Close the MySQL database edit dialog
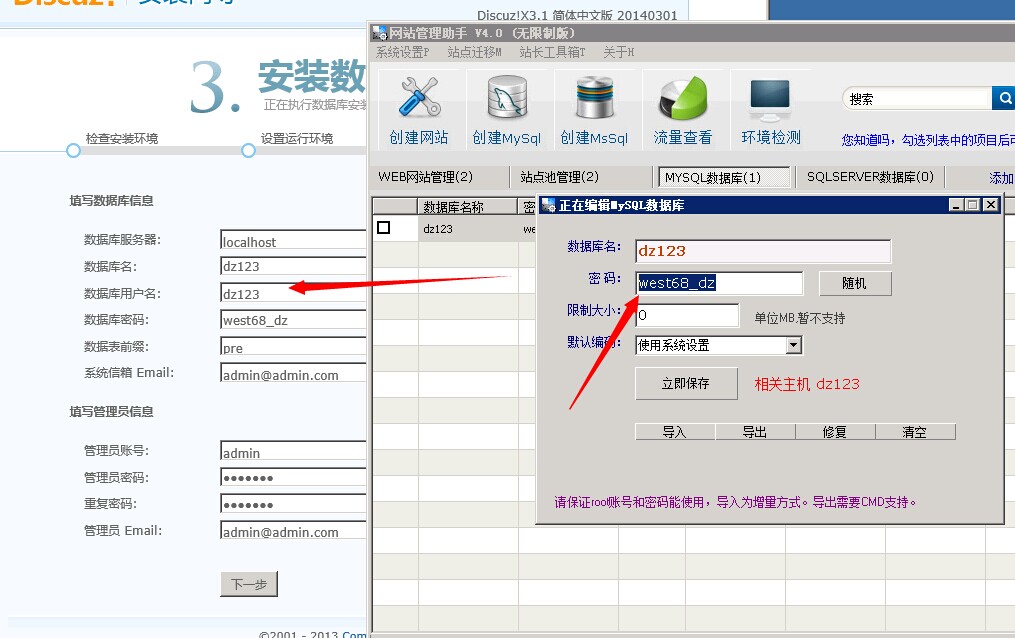The height and width of the screenshot is (638, 1015). click(990, 205)
